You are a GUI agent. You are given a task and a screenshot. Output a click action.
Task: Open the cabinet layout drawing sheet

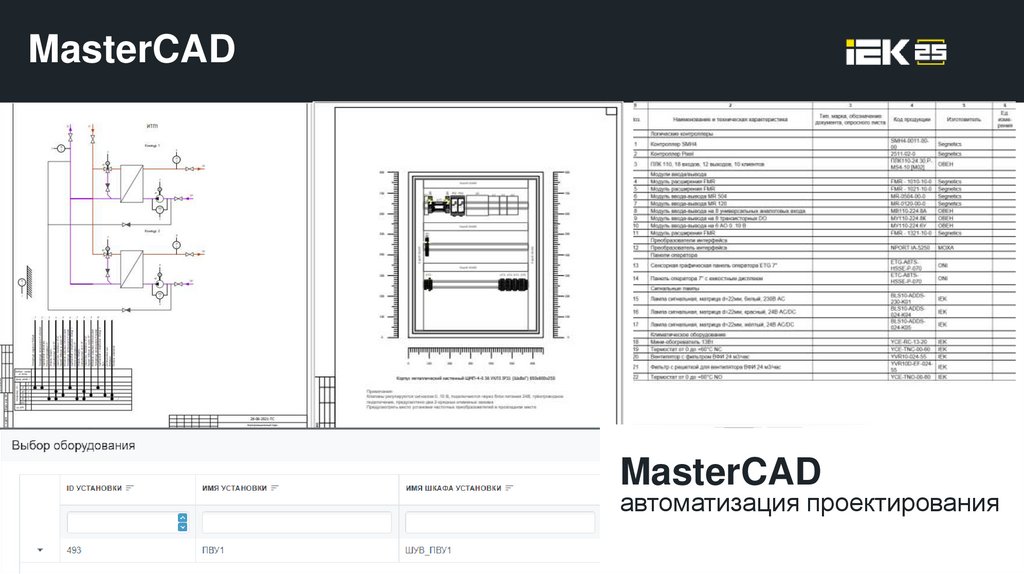pos(466,264)
